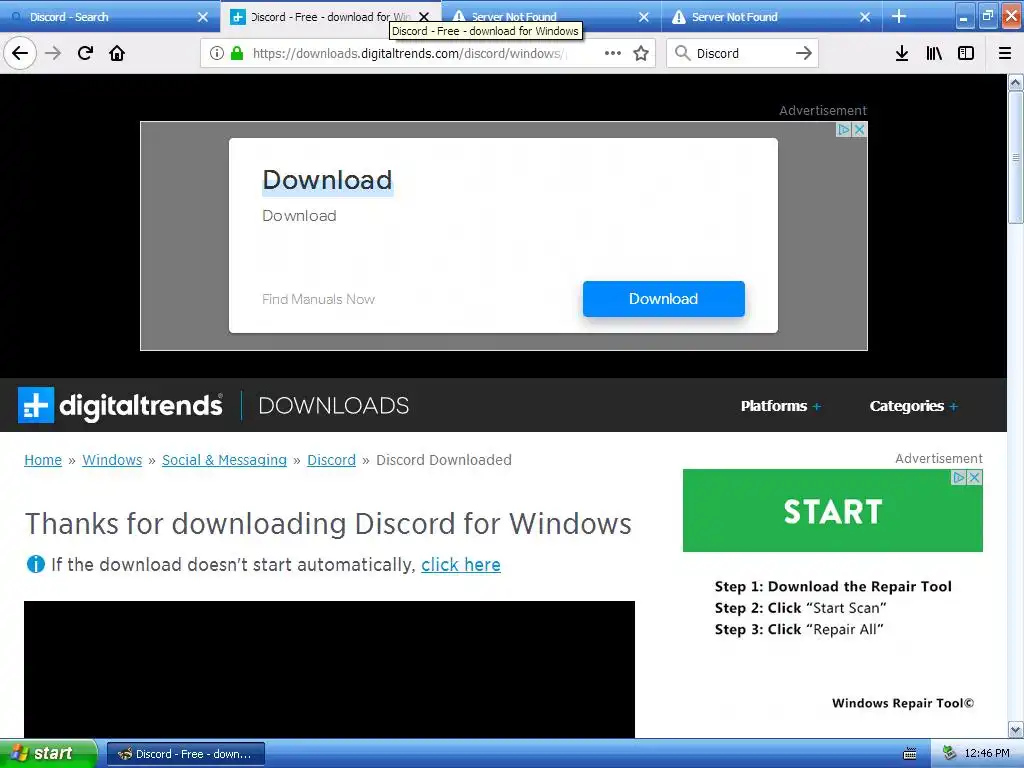Viewport: 1024px width, 768px height.
Task: Click Find Manuals Now text
Action: pos(318,299)
